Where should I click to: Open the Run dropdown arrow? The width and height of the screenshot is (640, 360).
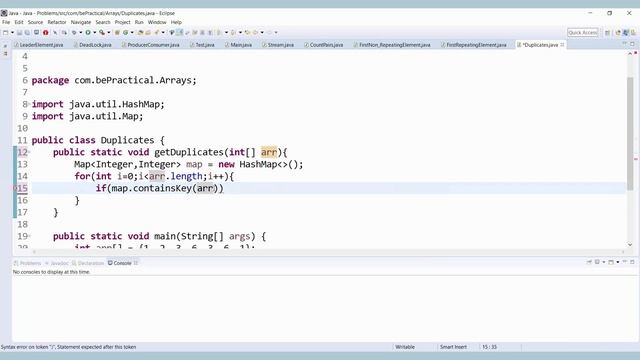pos(94,32)
